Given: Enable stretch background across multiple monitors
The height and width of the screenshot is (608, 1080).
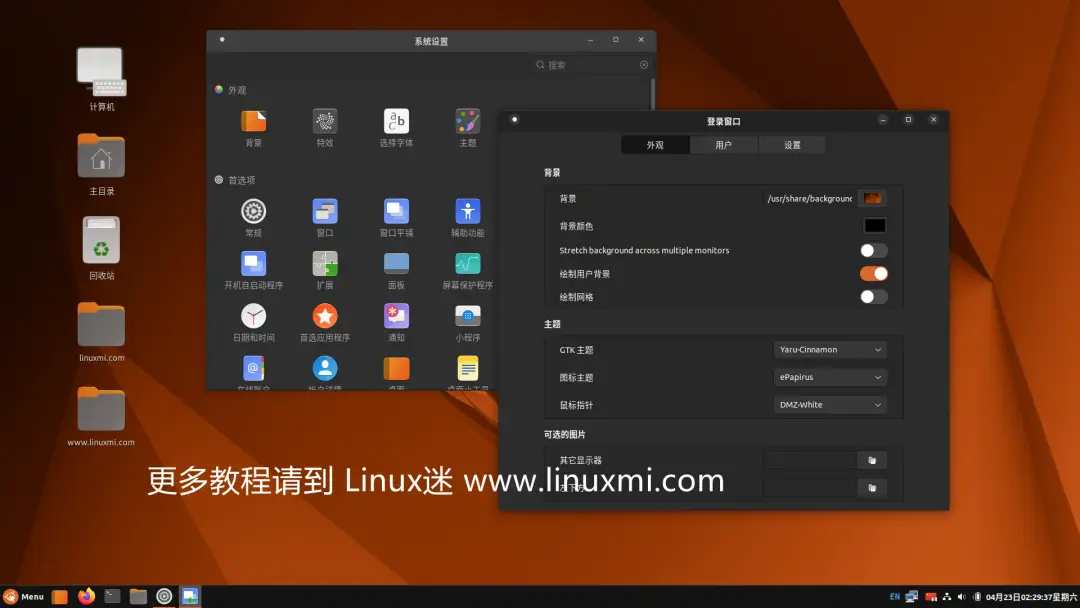Looking at the screenshot, I should [874, 251].
